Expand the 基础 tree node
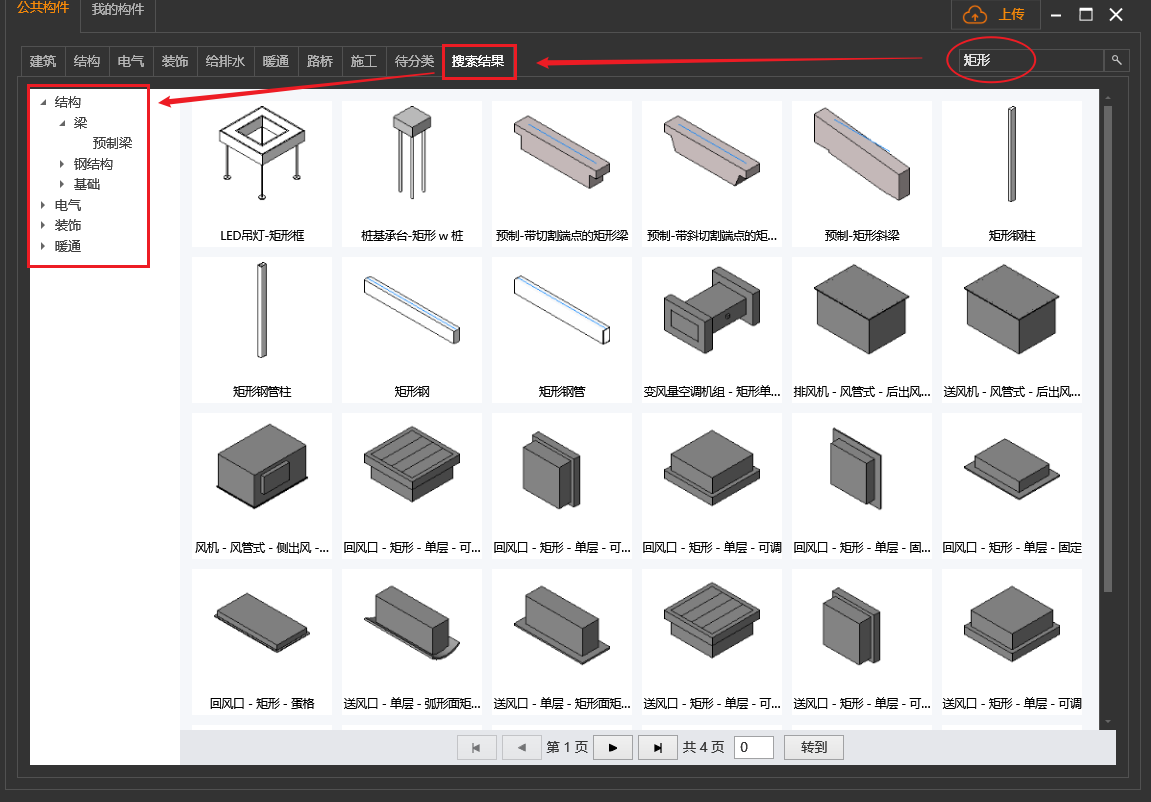1151x802 pixels. [x=62, y=184]
